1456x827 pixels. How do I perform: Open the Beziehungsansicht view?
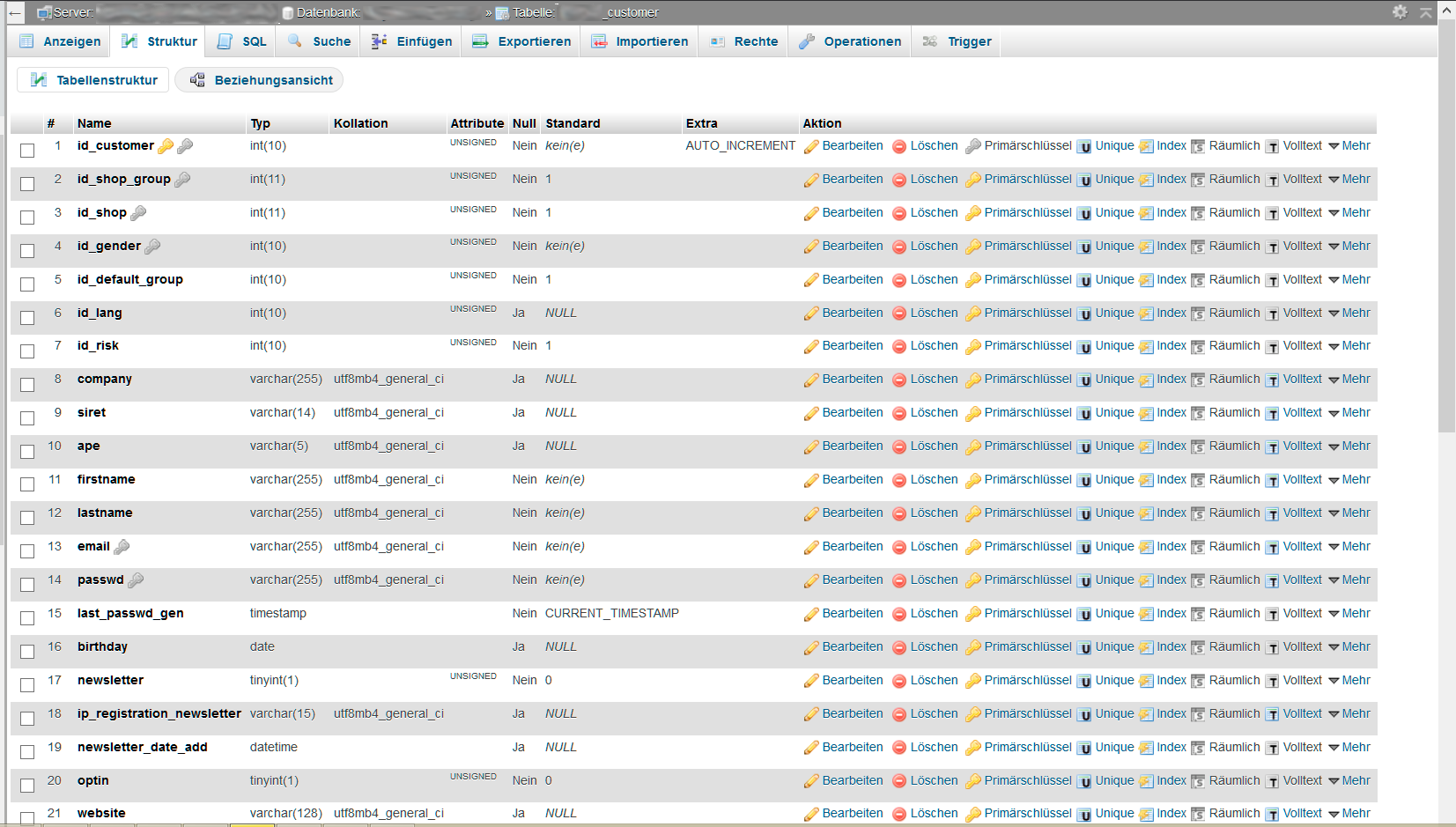pos(260,80)
